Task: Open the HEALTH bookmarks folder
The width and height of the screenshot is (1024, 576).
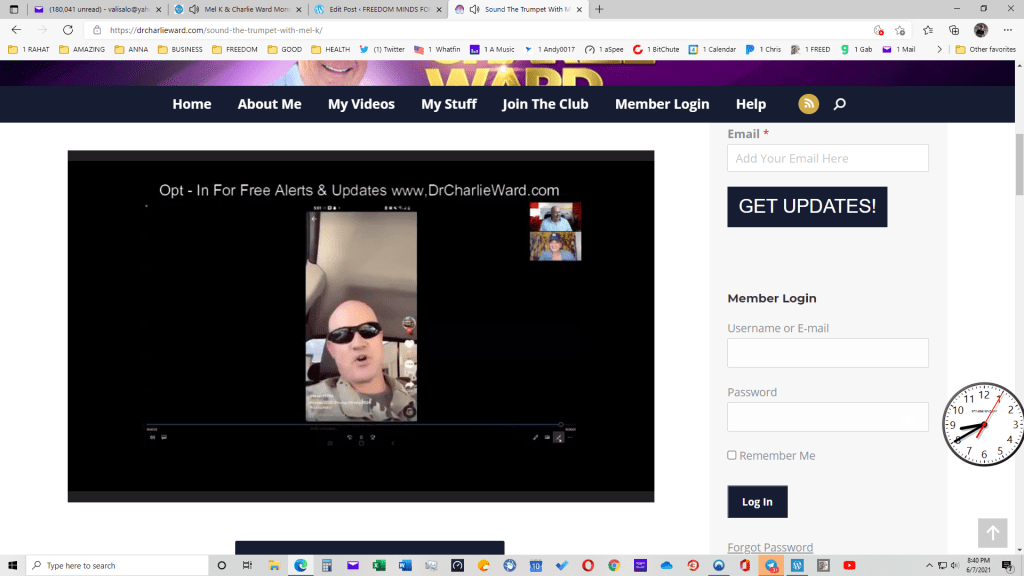Action: click(x=330, y=49)
